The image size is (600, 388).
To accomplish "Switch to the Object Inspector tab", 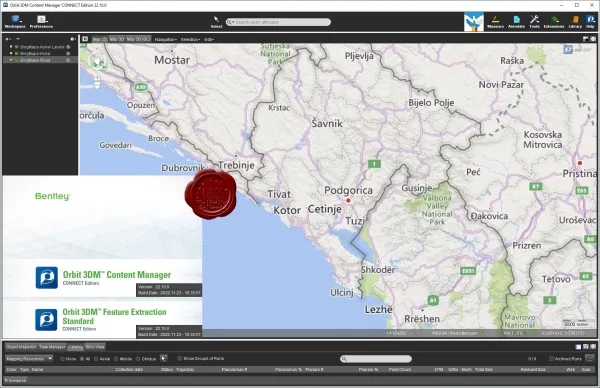I will [x=21, y=347].
